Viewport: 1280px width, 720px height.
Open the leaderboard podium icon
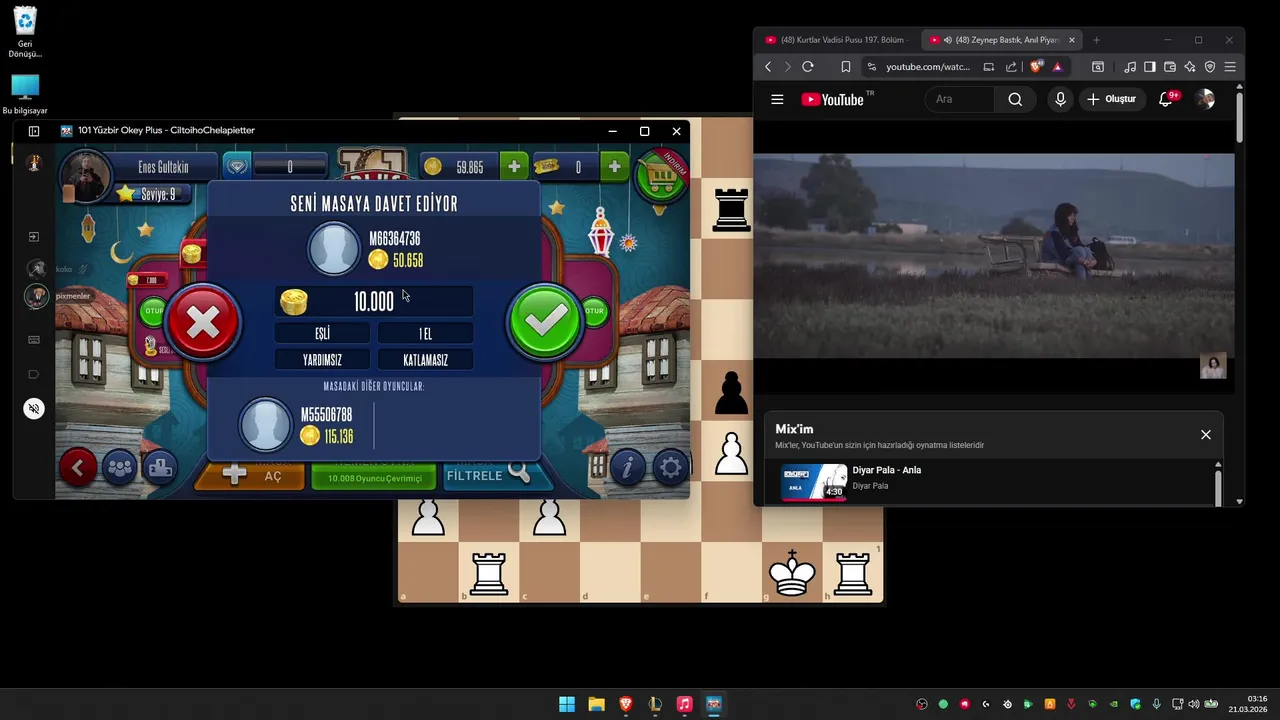[x=160, y=467]
